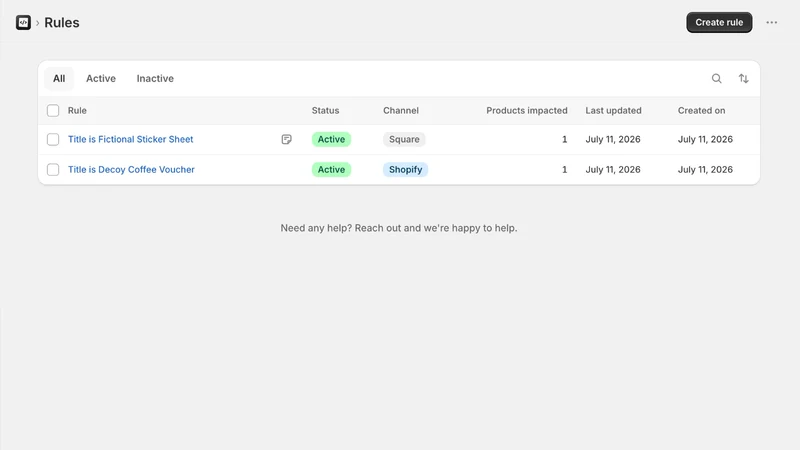This screenshot has height=450, width=800.
Task: Click the Create rule button
Action: click(719, 22)
